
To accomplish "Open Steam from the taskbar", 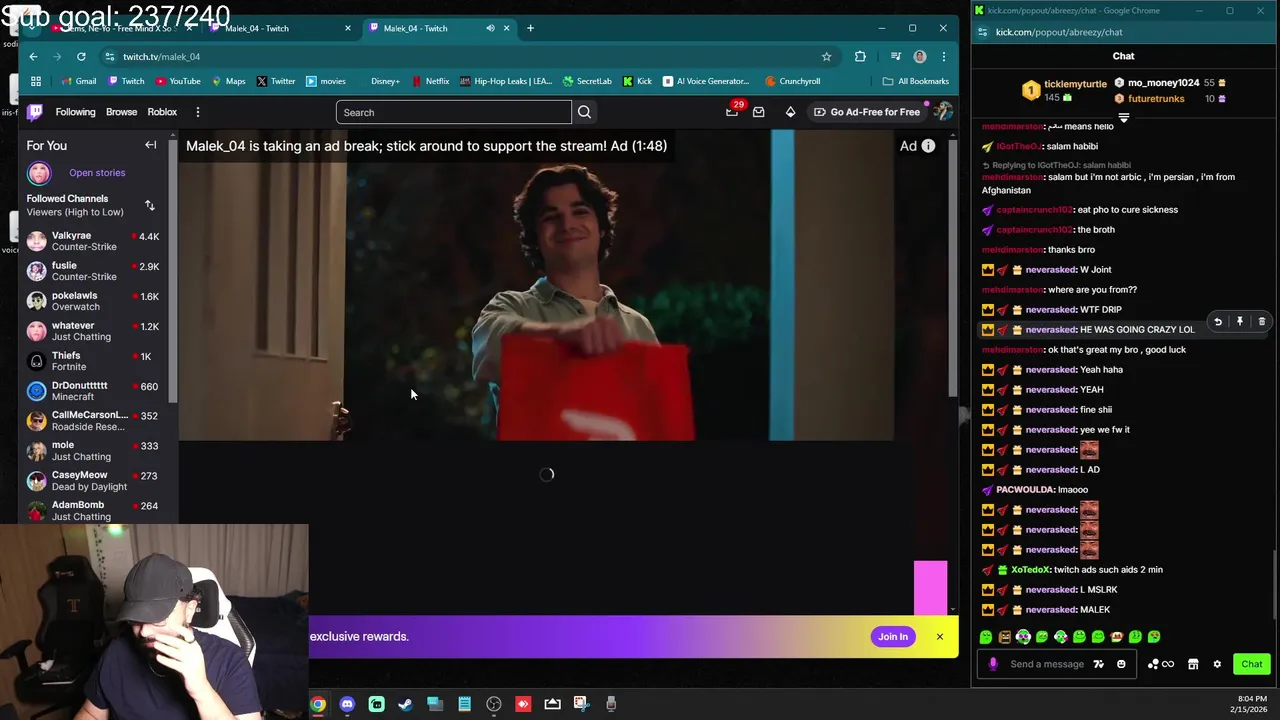I will tap(405, 704).
